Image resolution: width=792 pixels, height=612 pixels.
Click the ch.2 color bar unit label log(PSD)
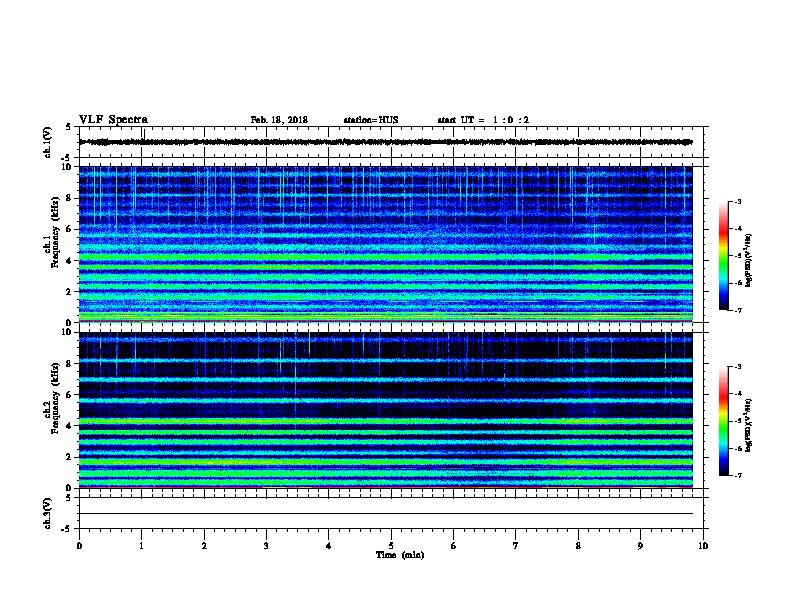point(748,425)
